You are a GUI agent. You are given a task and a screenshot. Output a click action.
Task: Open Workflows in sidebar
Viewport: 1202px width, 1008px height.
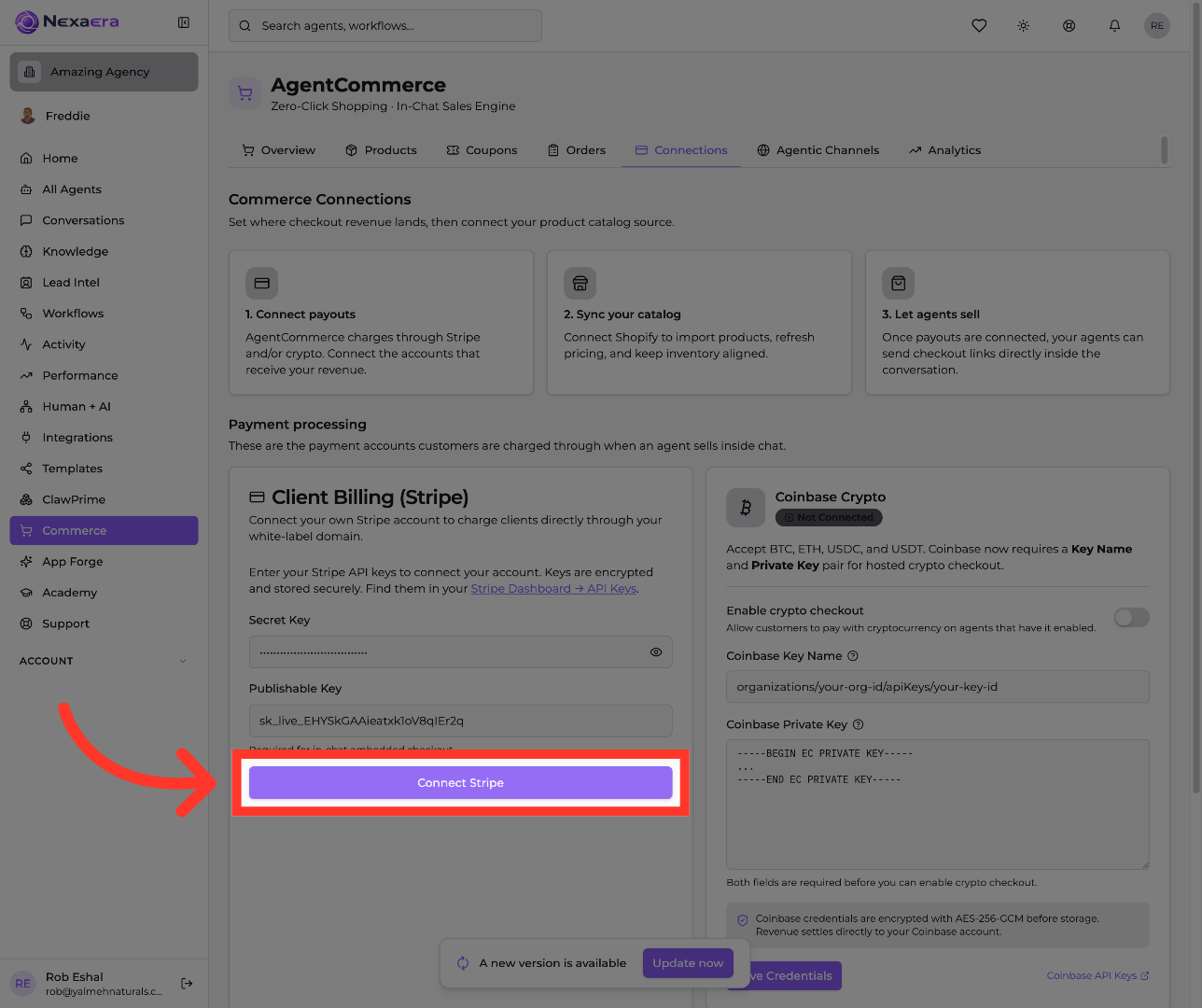(x=104, y=314)
